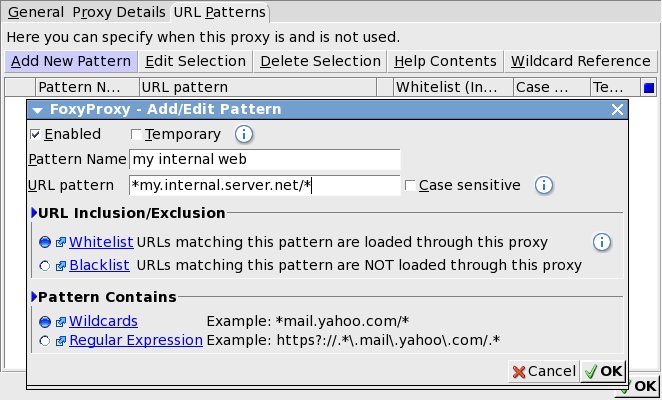Click info icon beside Case sensitive
This screenshot has height=400, width=662.
pos(544,185)
